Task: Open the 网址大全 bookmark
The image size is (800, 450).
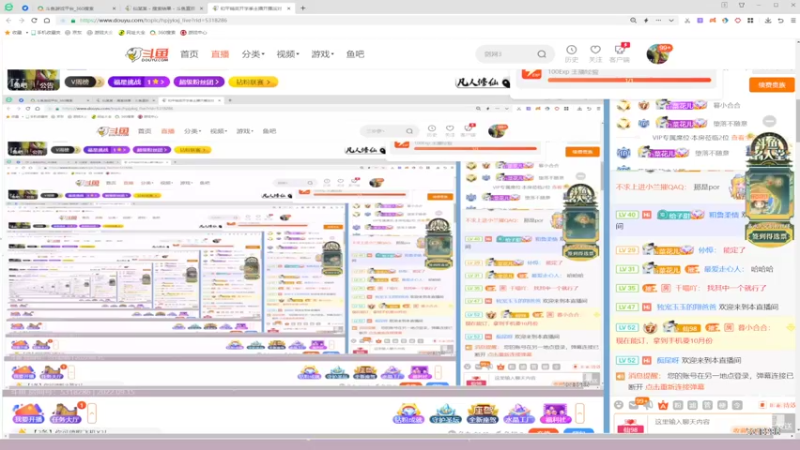Action: click(132, 32)
